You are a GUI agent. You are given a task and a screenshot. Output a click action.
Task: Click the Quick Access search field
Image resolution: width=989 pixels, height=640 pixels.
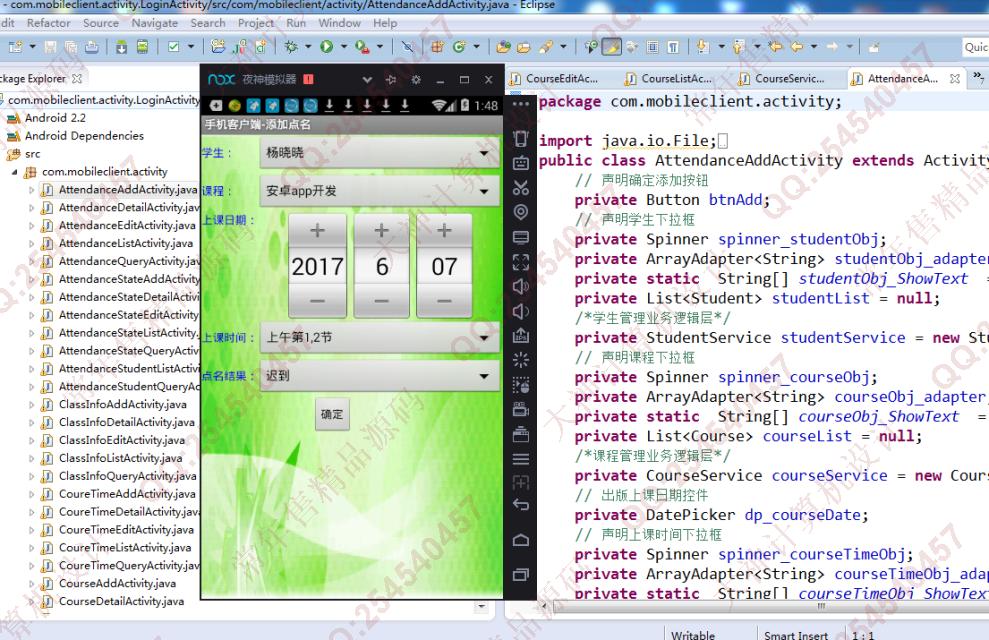tap(975, 47)
